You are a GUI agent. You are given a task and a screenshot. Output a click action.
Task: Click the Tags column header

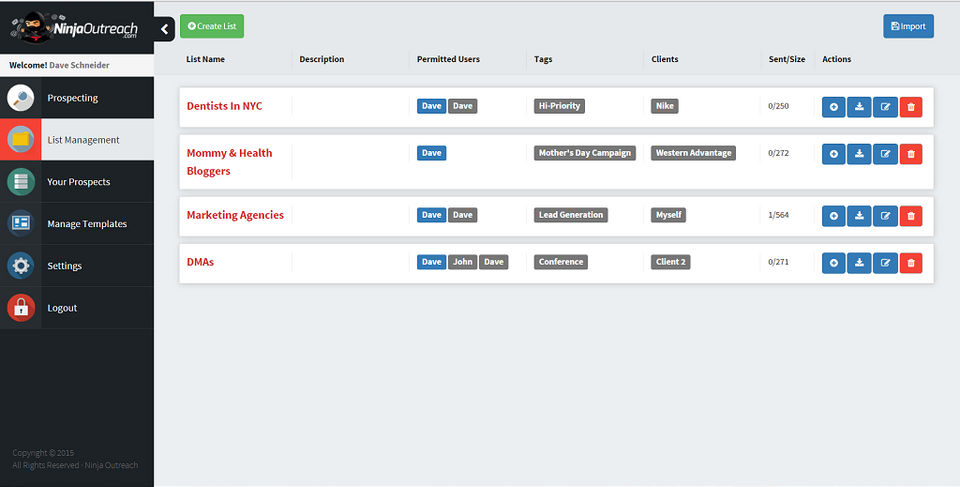[x=543, y=59]
